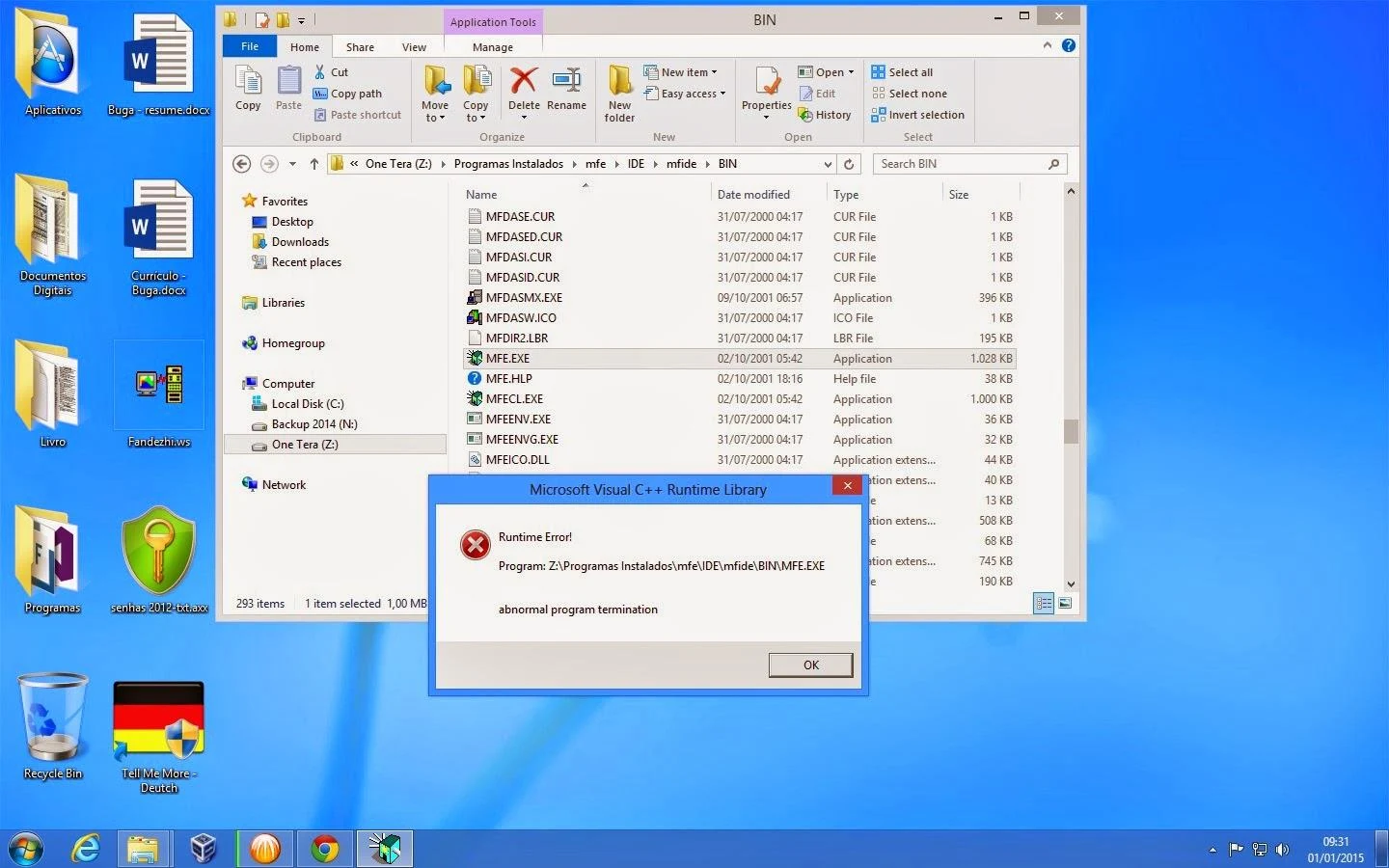The height and width of the screenshot is (868, 1389).
Task: Switch to the View ribbon tab
Action: pyautogui.click(x=414, y=47)
